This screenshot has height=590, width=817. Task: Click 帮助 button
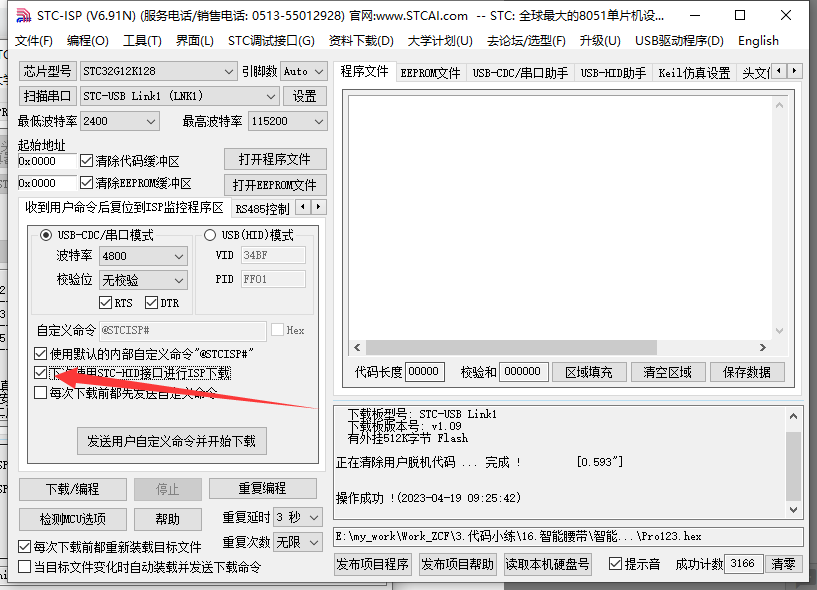click(x=168, y=519)
